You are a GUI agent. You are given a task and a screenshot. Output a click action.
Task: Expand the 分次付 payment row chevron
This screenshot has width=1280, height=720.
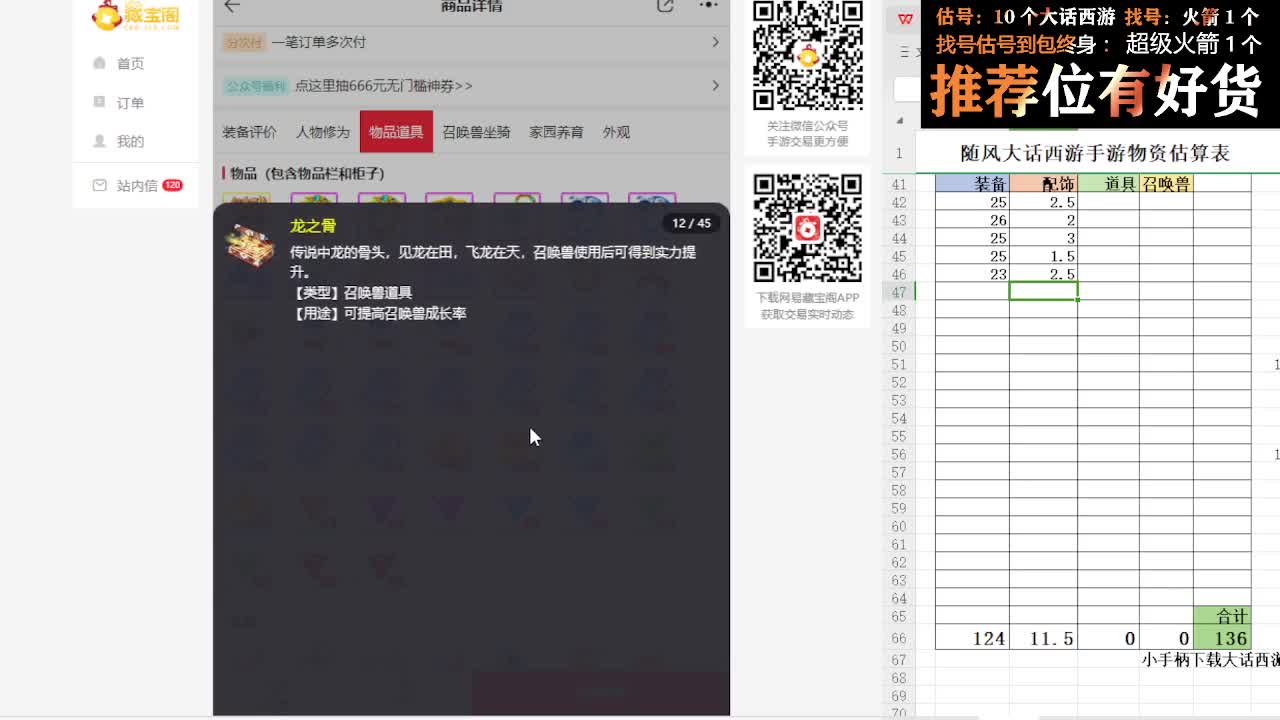[718, 43]
